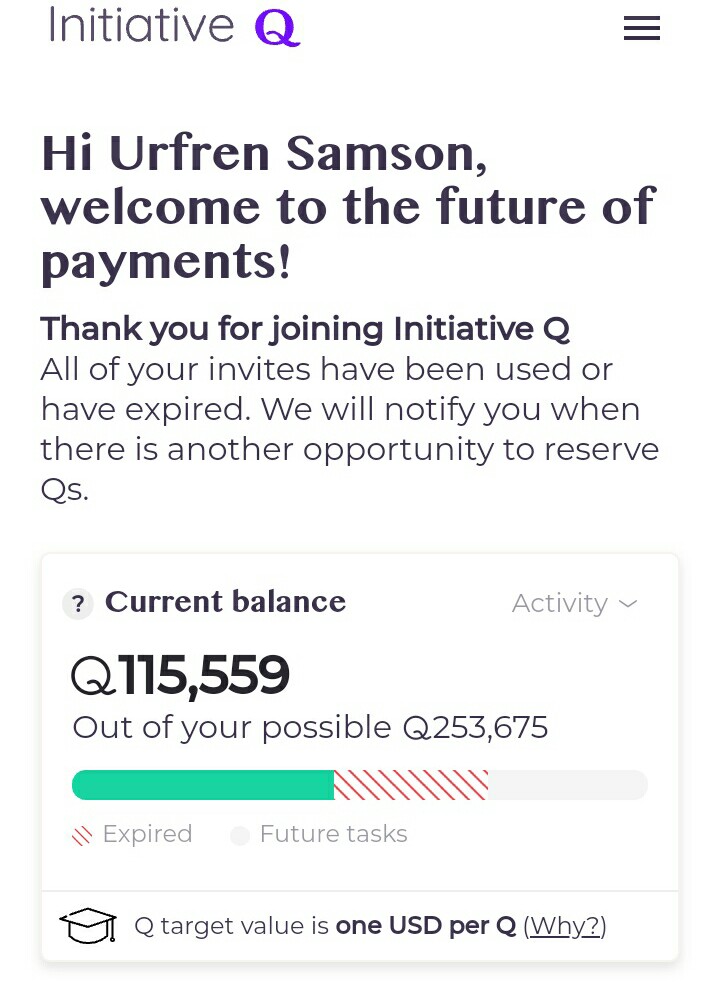The width and height of the screenshot is (720, 986).
Task: Click the grey future tasks bar segment
Action: pos(568,785)
